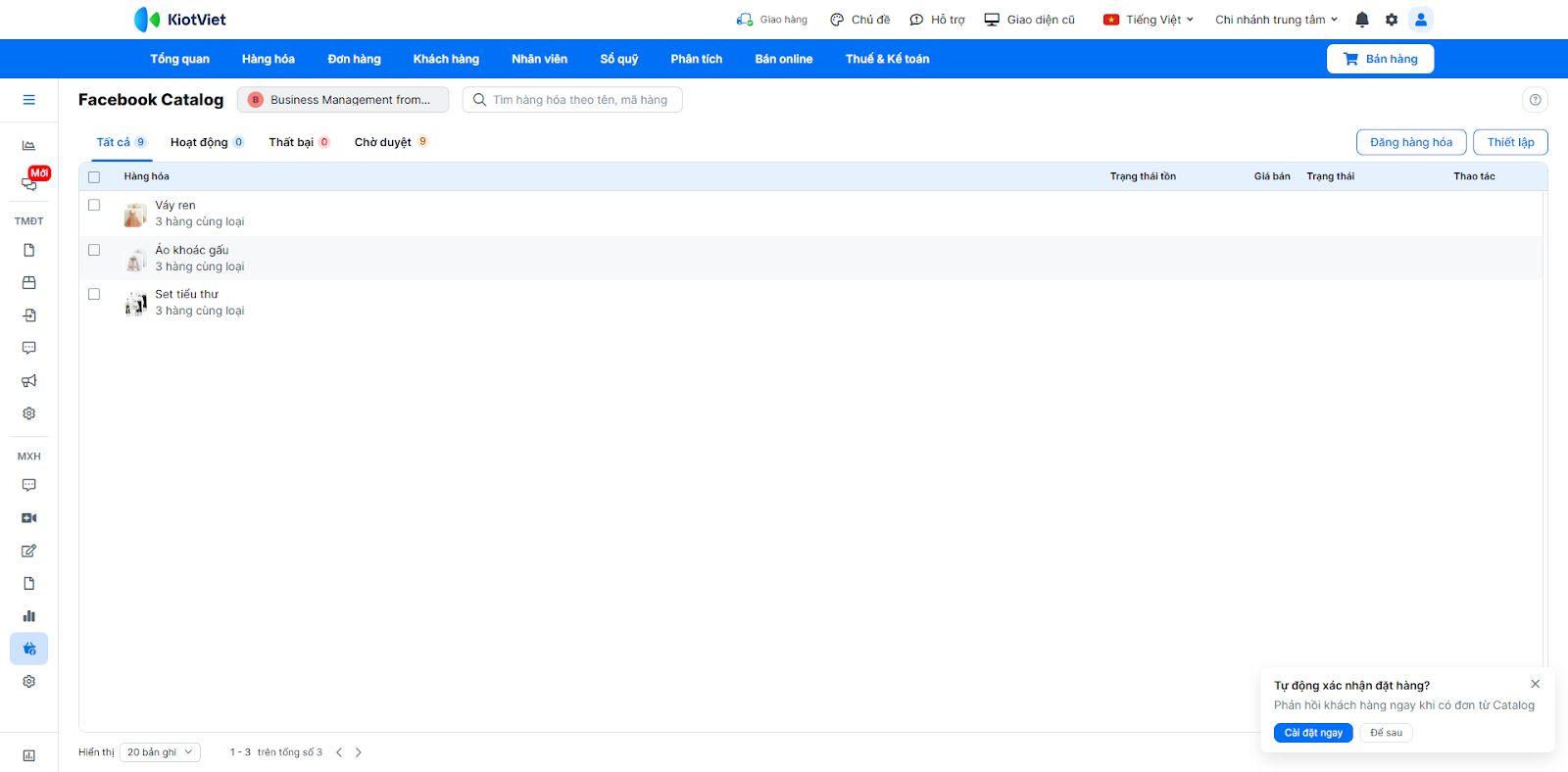Open the gear settings icon under TMĐT
1568x772 pixels.
pos(29,413)
